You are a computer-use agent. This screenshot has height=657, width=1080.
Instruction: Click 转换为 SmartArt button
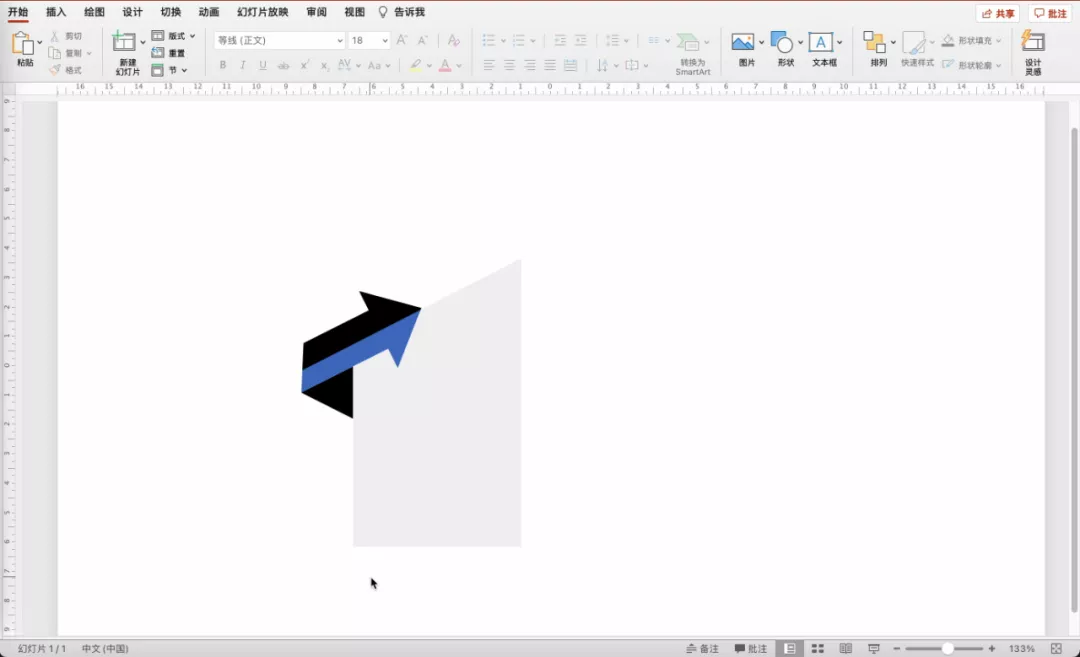pyautogui.click(x=692, y=54)
